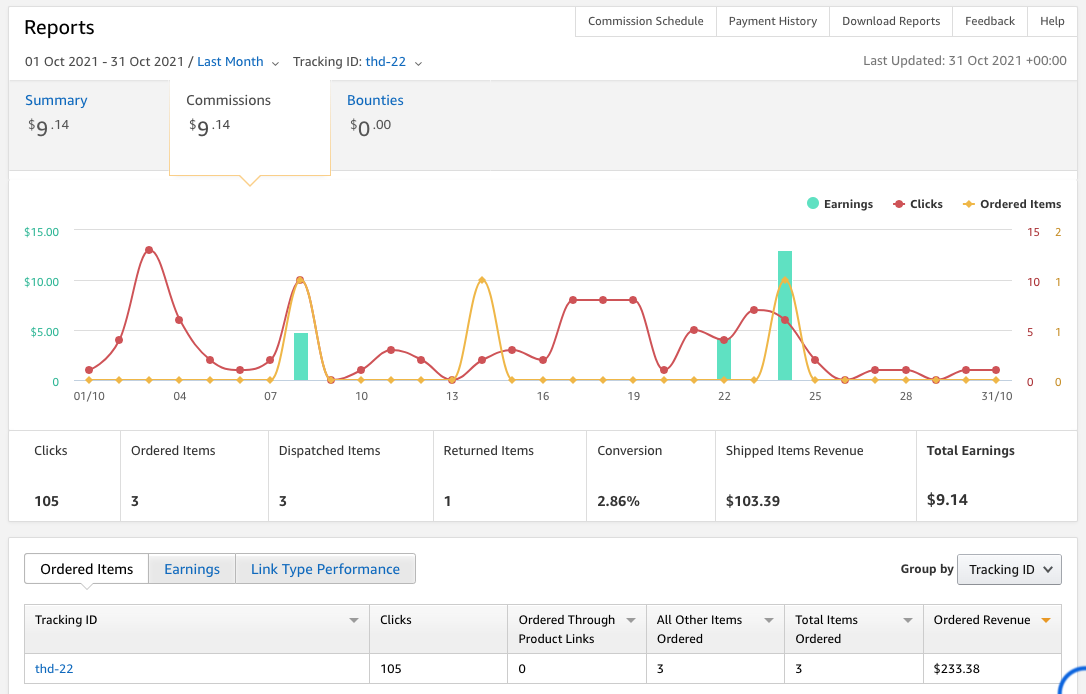
Task: Click the Download Reports button
Action: tap(891, 21)
